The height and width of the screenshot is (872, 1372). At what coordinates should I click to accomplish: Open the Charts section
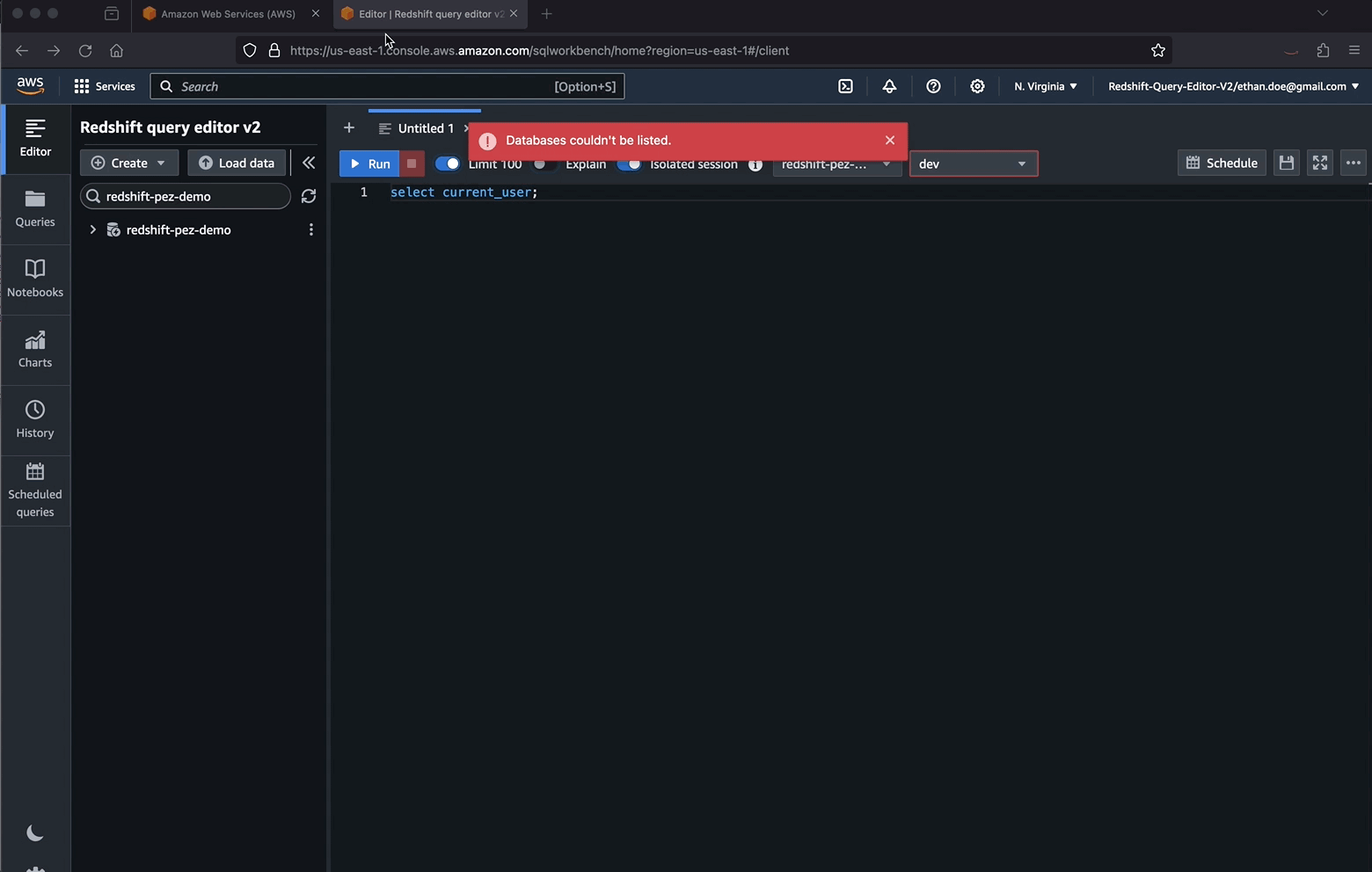(35, 350)
